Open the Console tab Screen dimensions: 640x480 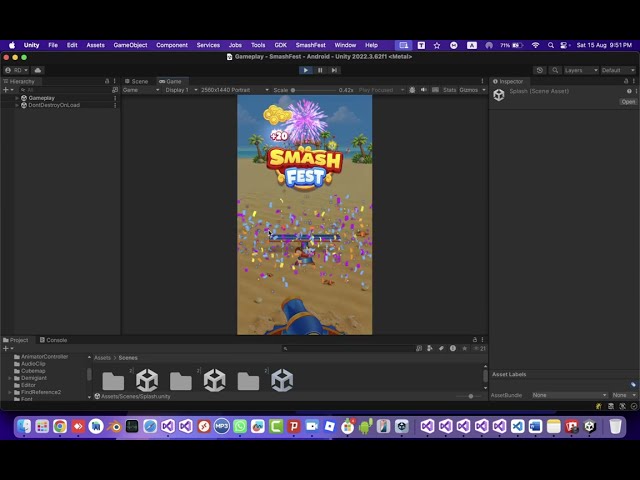(53, 340)
